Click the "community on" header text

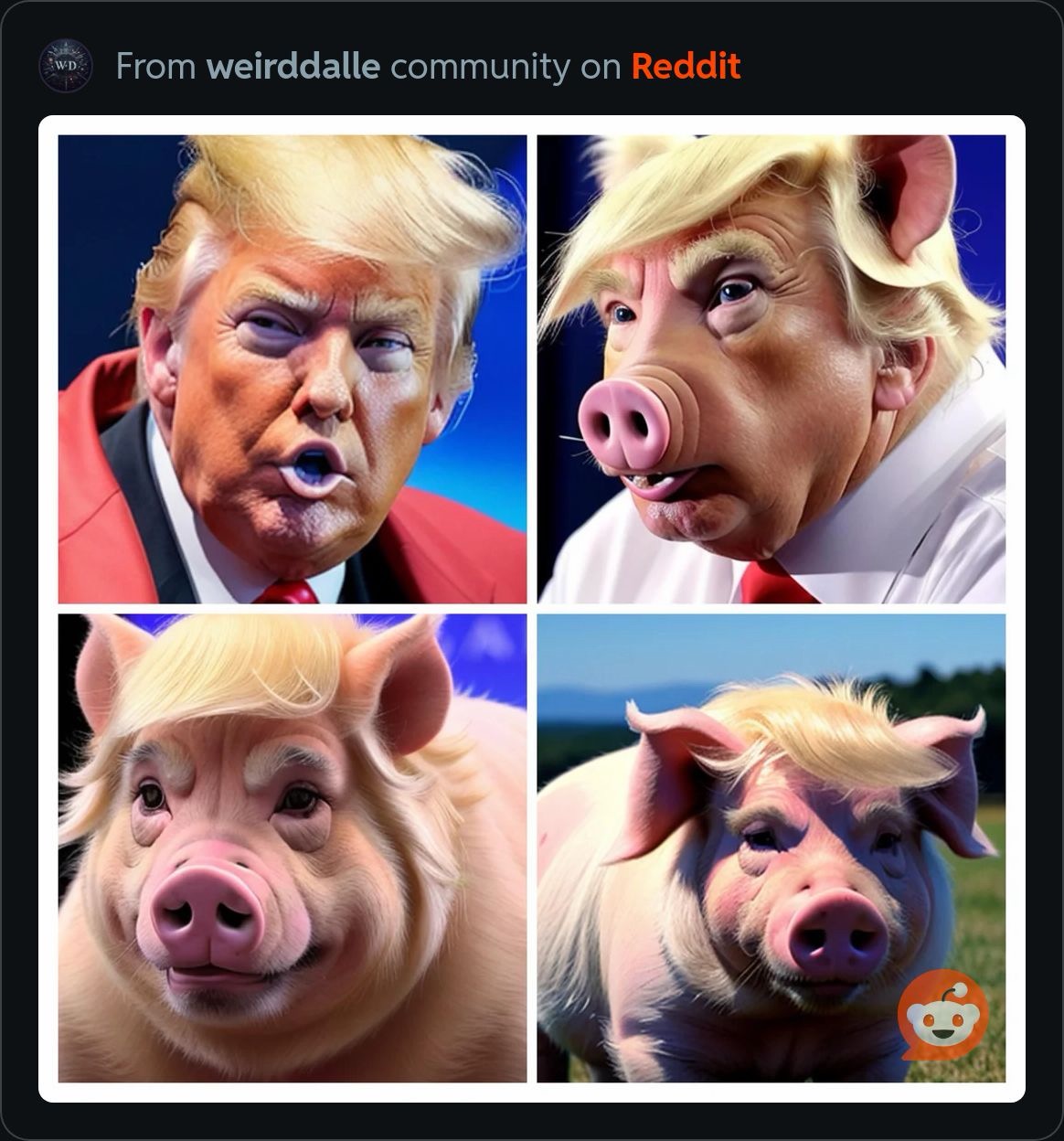tap(505, 67)
